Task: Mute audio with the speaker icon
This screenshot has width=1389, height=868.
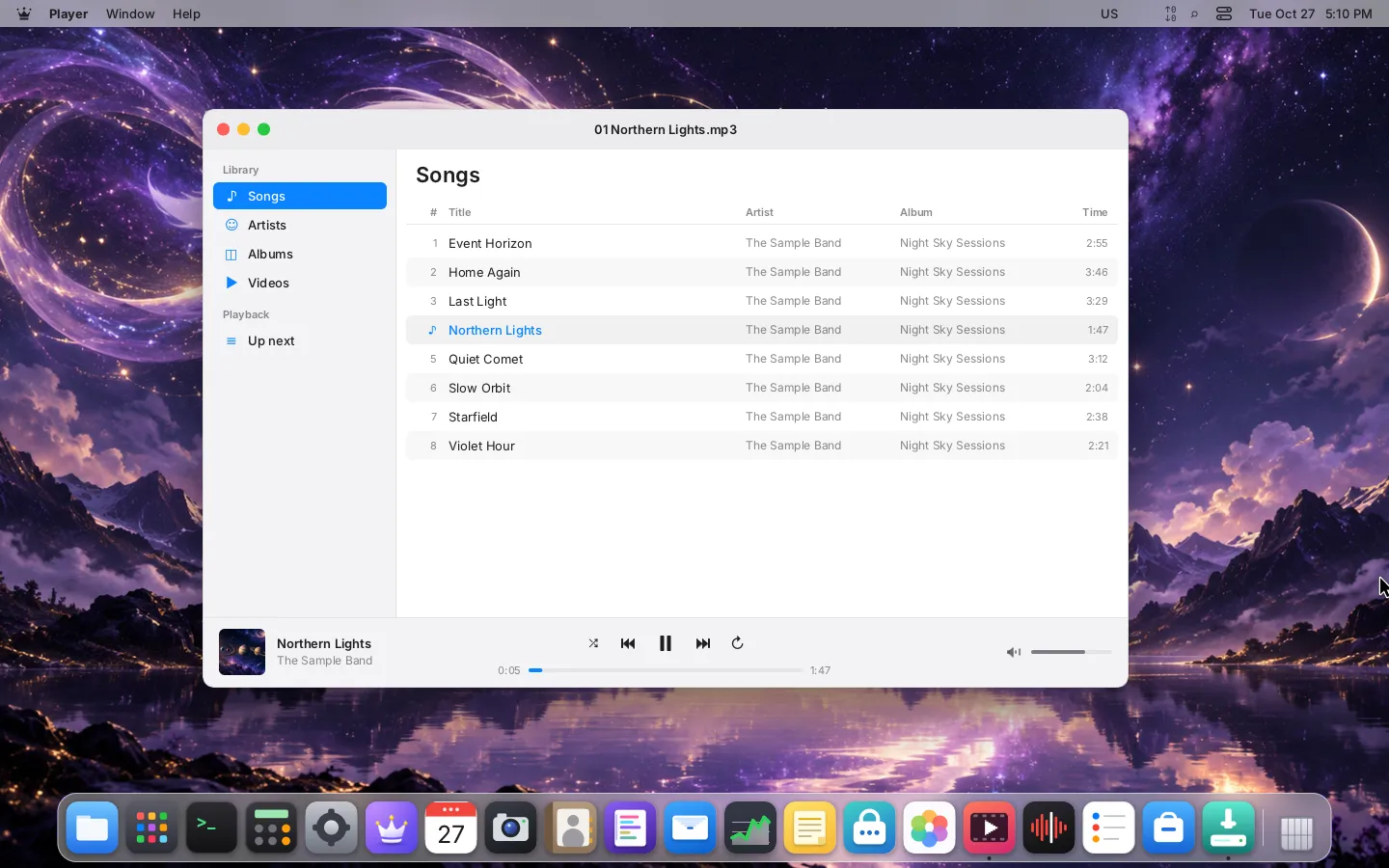Action: [x=1014, y=652]
